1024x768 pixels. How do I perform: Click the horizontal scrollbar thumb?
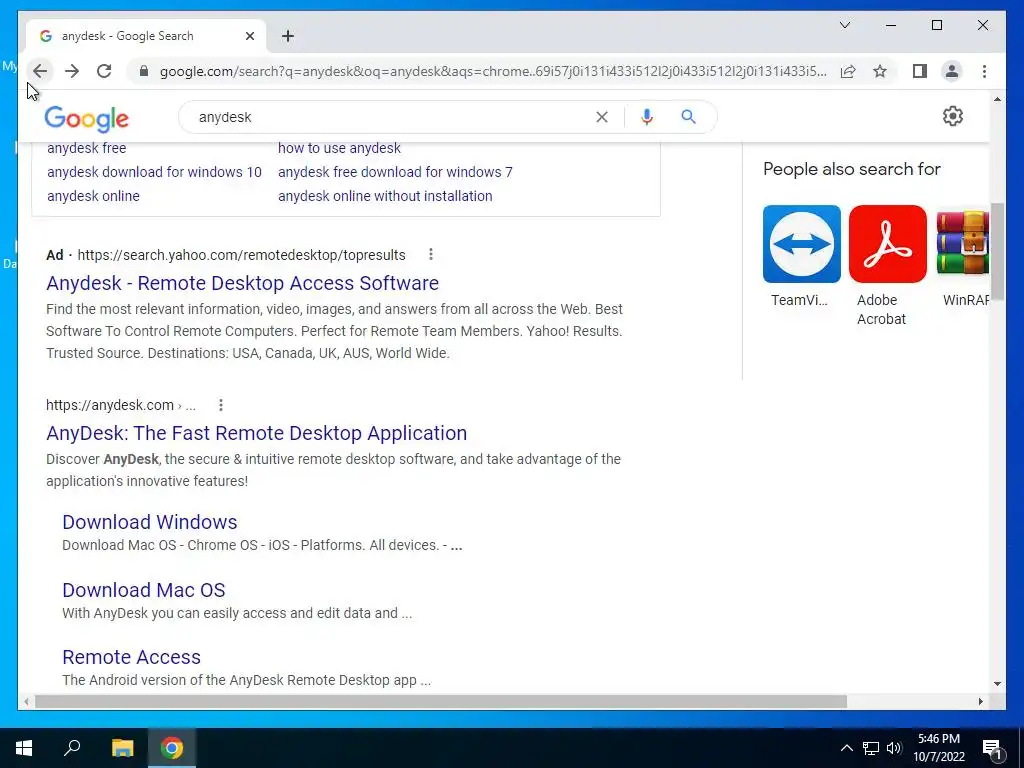[441, 701]
